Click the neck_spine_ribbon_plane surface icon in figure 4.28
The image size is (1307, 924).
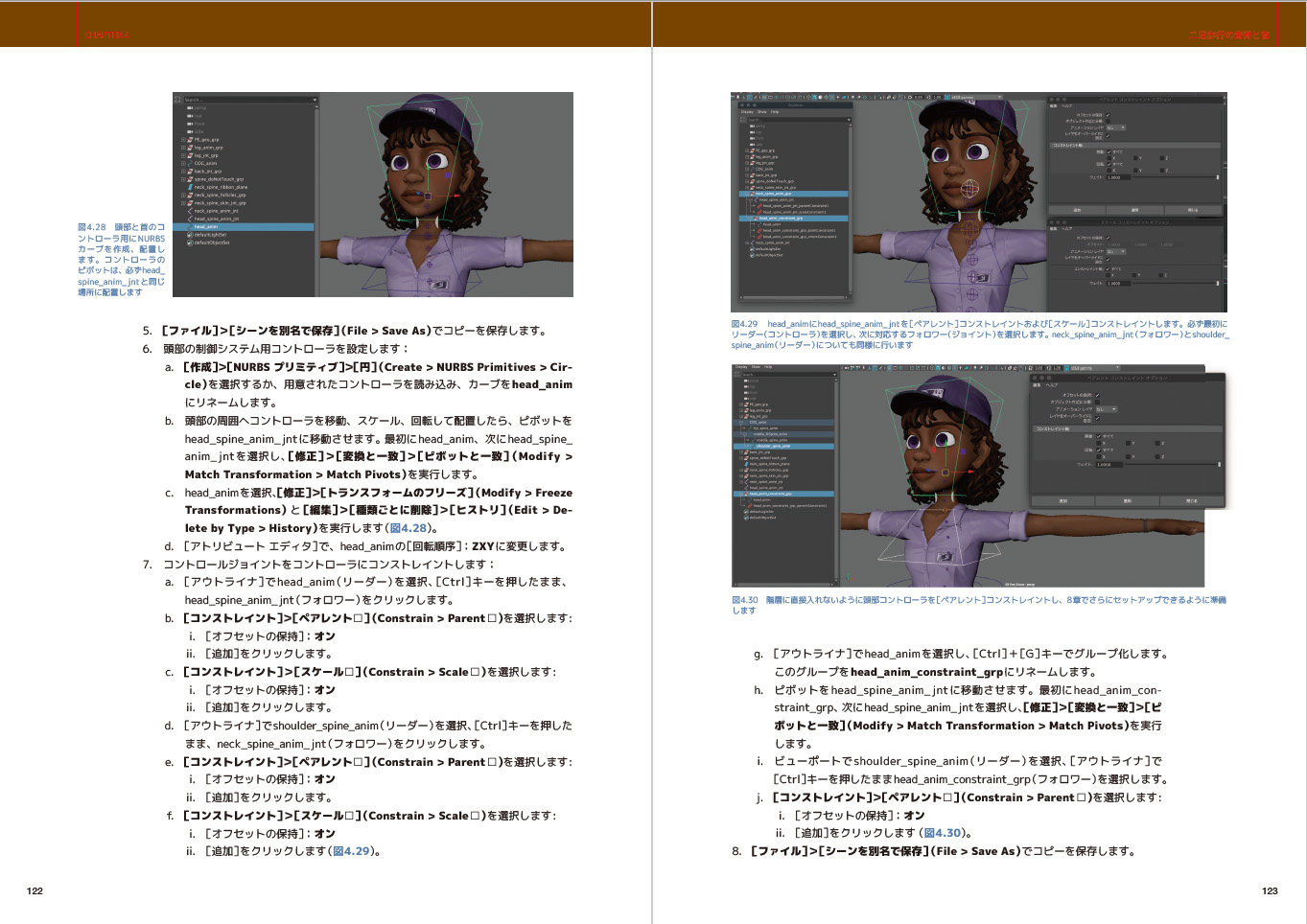click(190, 187)
